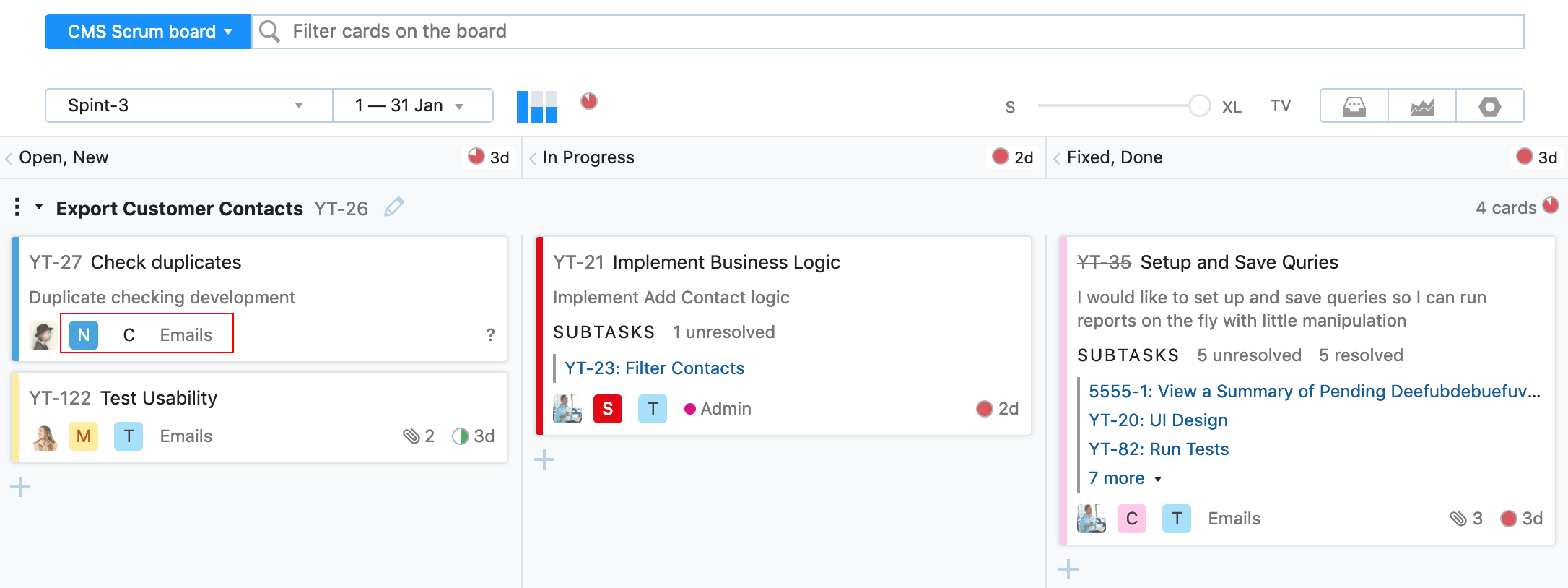Set card size to S
The image size is (1568, 588).
[x=1010, y=107]
